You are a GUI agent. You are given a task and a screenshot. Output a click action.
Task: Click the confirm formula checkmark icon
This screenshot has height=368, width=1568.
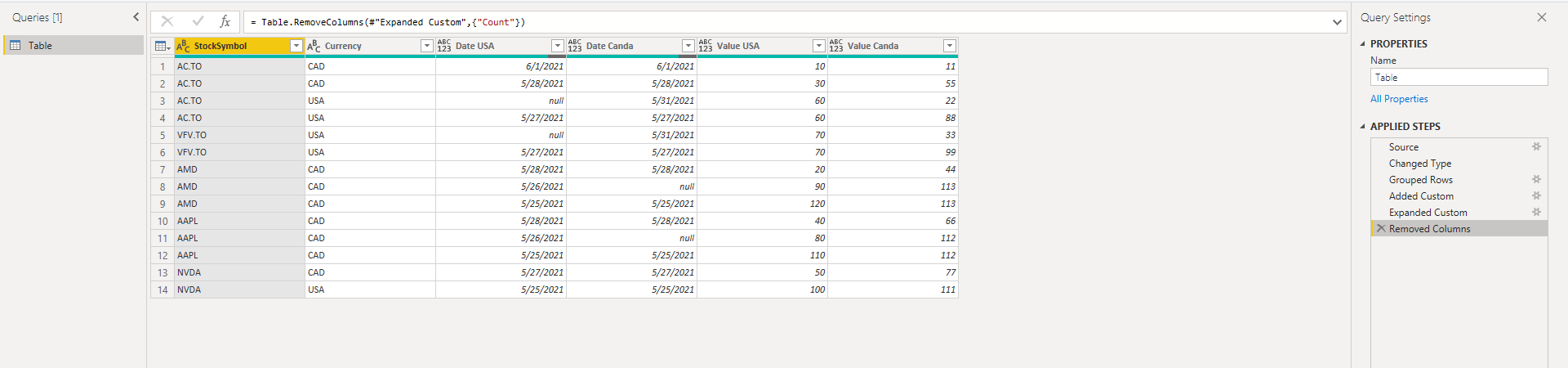click(x=198, y=22)
